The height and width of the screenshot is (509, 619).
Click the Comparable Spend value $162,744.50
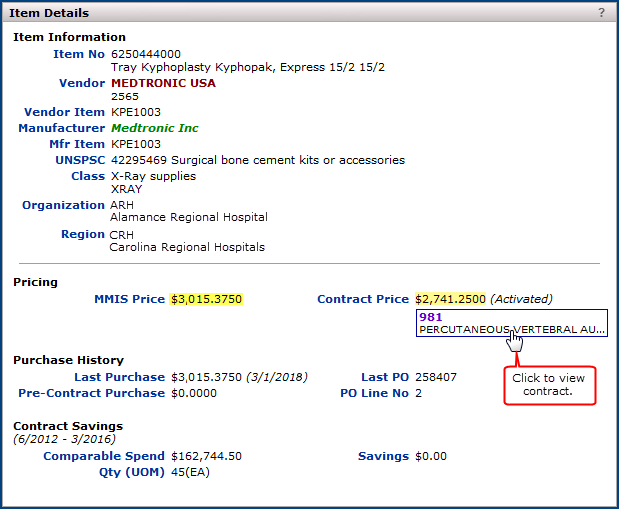click(x=206, y=456)
